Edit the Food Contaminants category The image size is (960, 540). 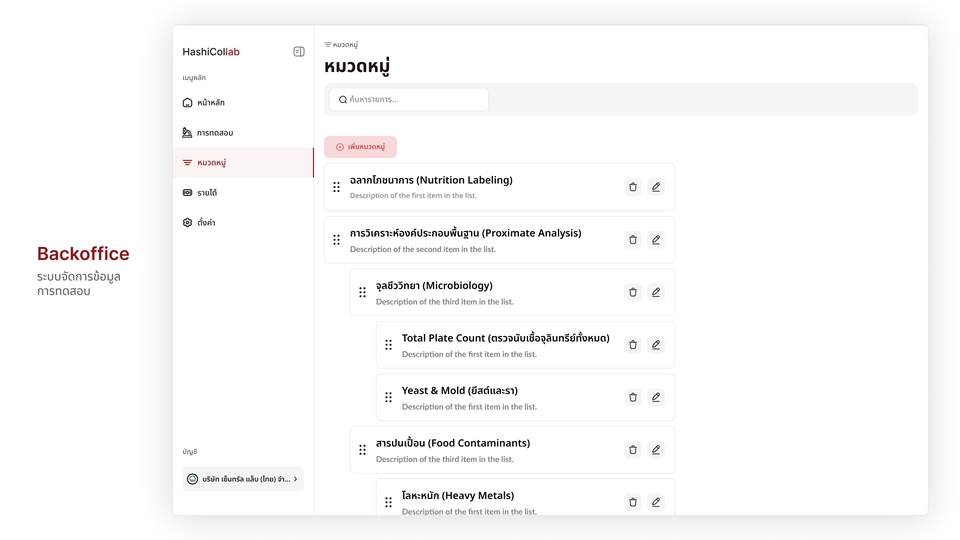pyautogui.click(x=656, y=450)
